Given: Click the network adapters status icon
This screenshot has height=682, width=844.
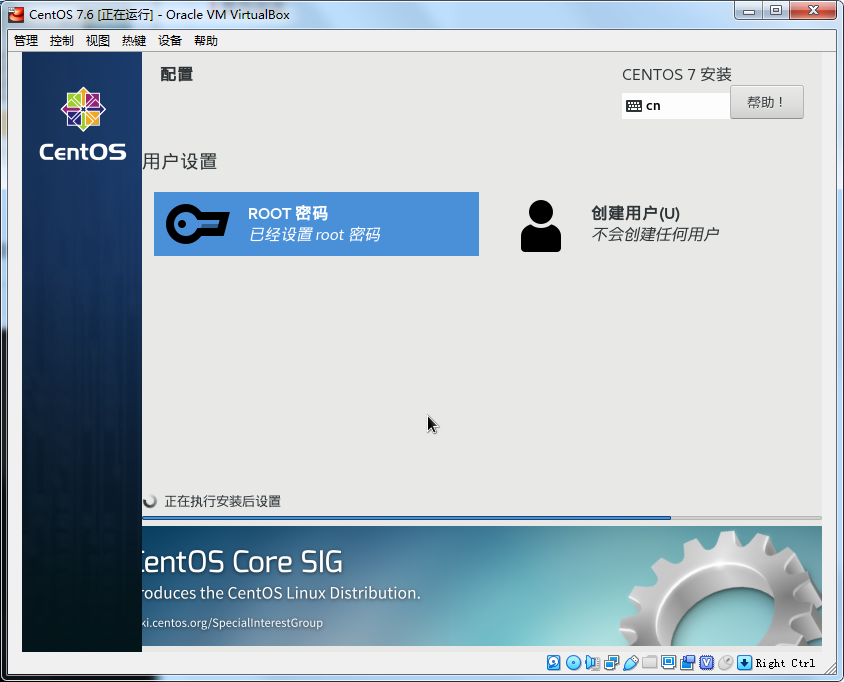Looking at the screenshot, I should (x=611, y=663).
